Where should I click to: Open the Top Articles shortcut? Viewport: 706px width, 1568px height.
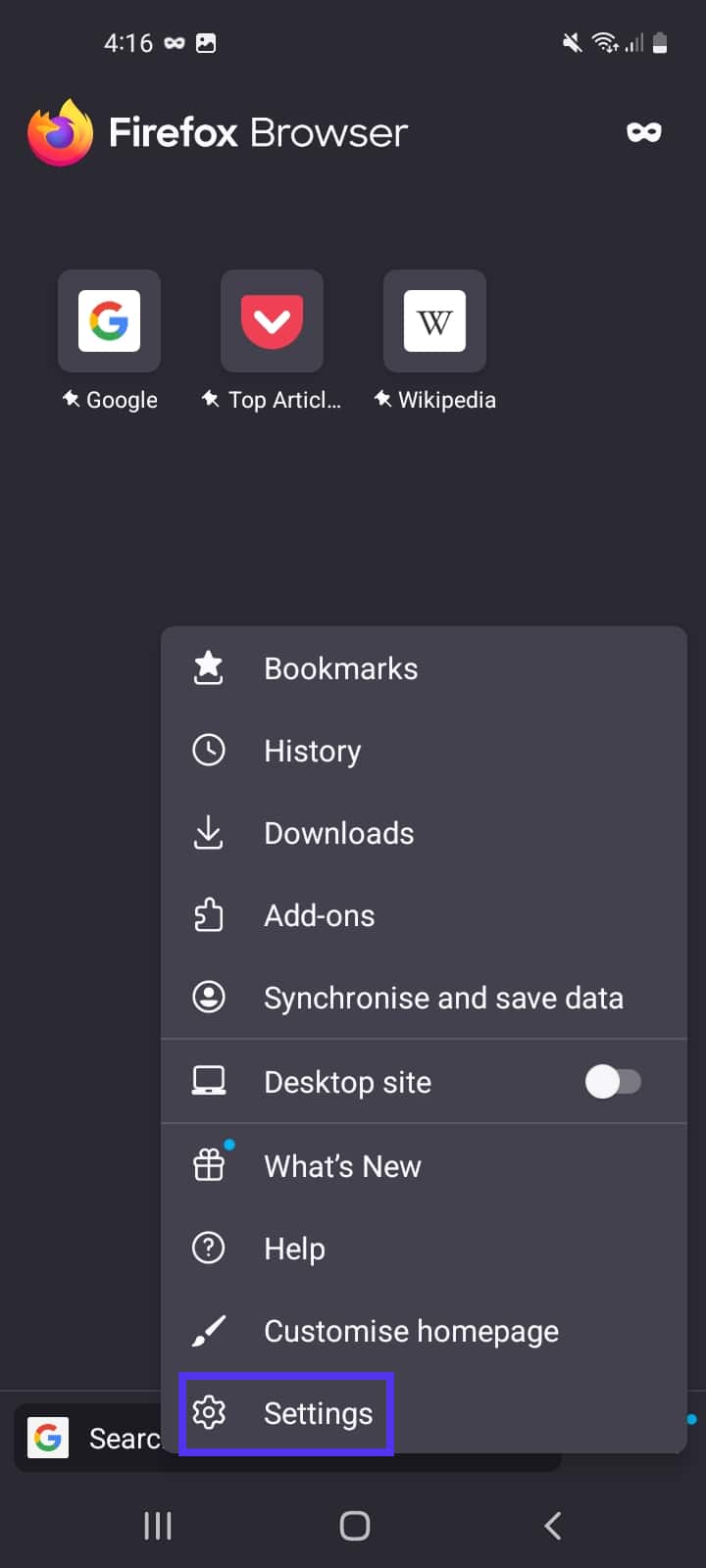coord(272,321)
